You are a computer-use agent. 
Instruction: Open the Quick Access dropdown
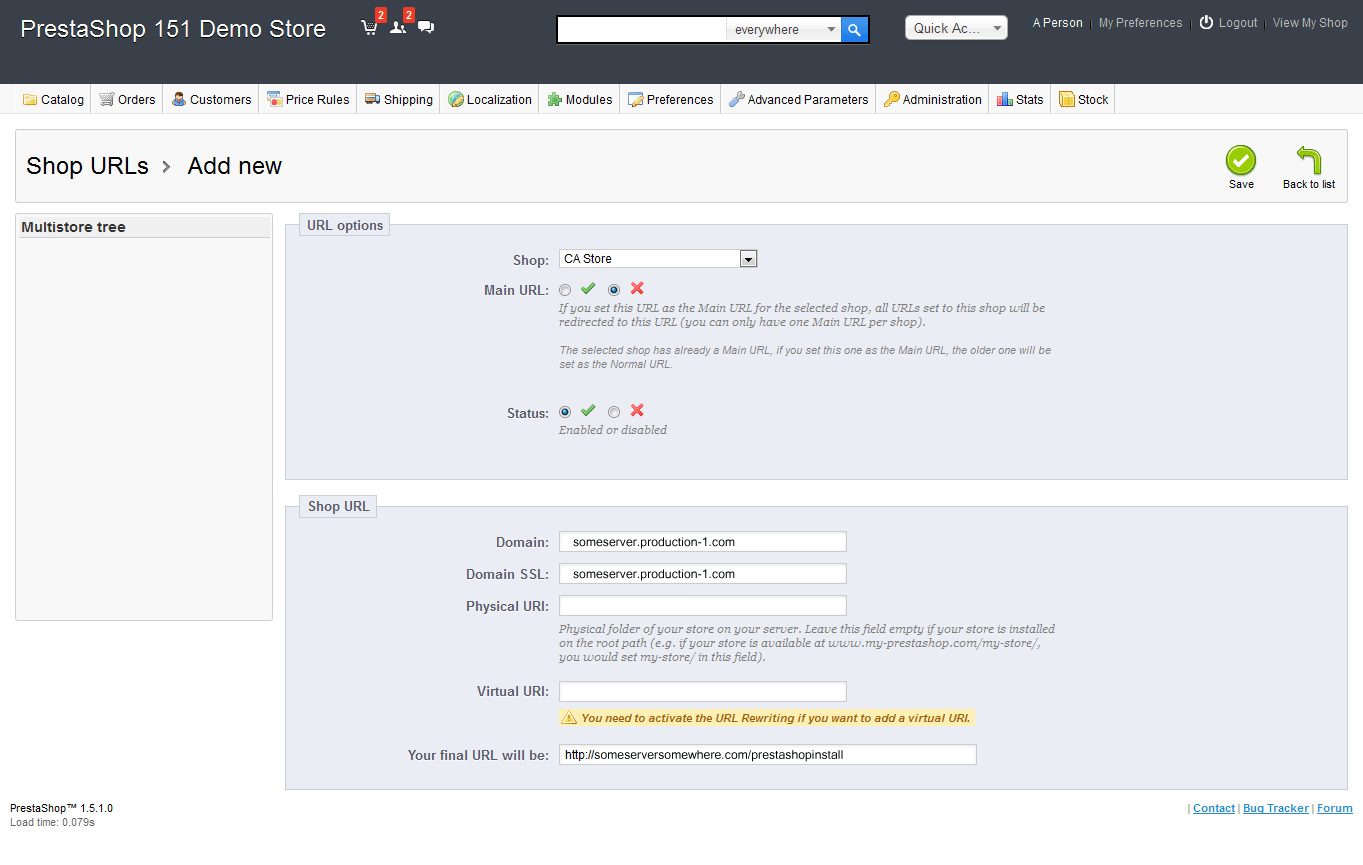[955, 28]
